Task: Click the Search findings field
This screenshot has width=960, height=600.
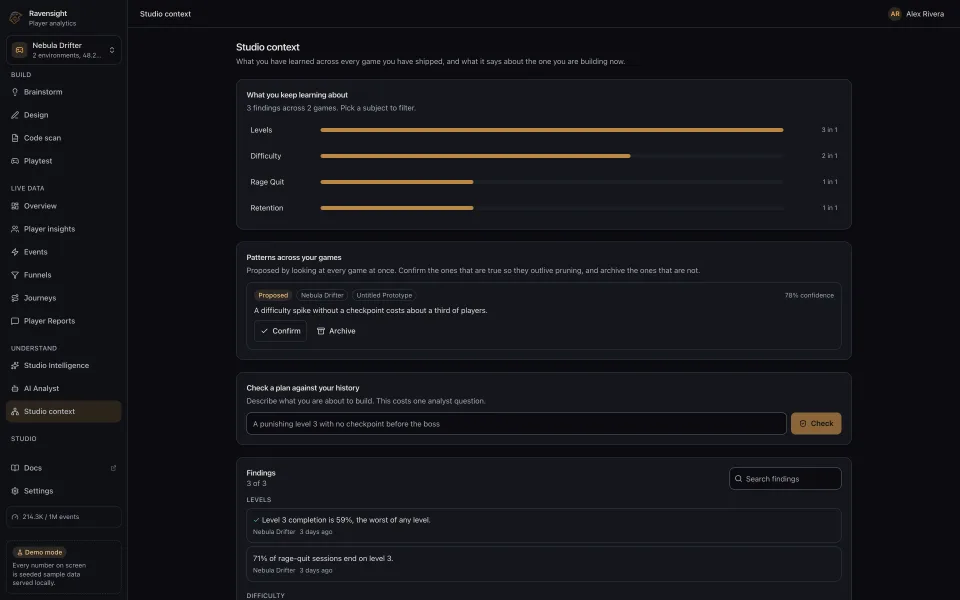Action: (x=785, y=479)
